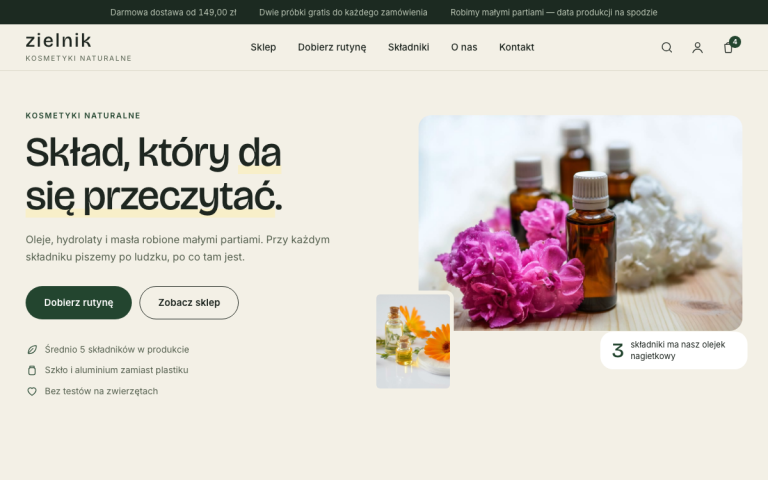The width and height of the screenshot is (768, 480).
Task: Navigate to O nas
Action: click(x=464, y=48)
